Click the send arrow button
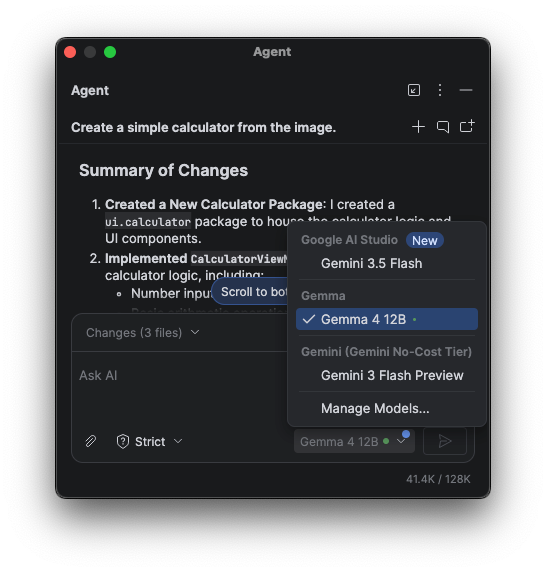The width and height of the screenshot is (546, 572). [x=445, y=441]
